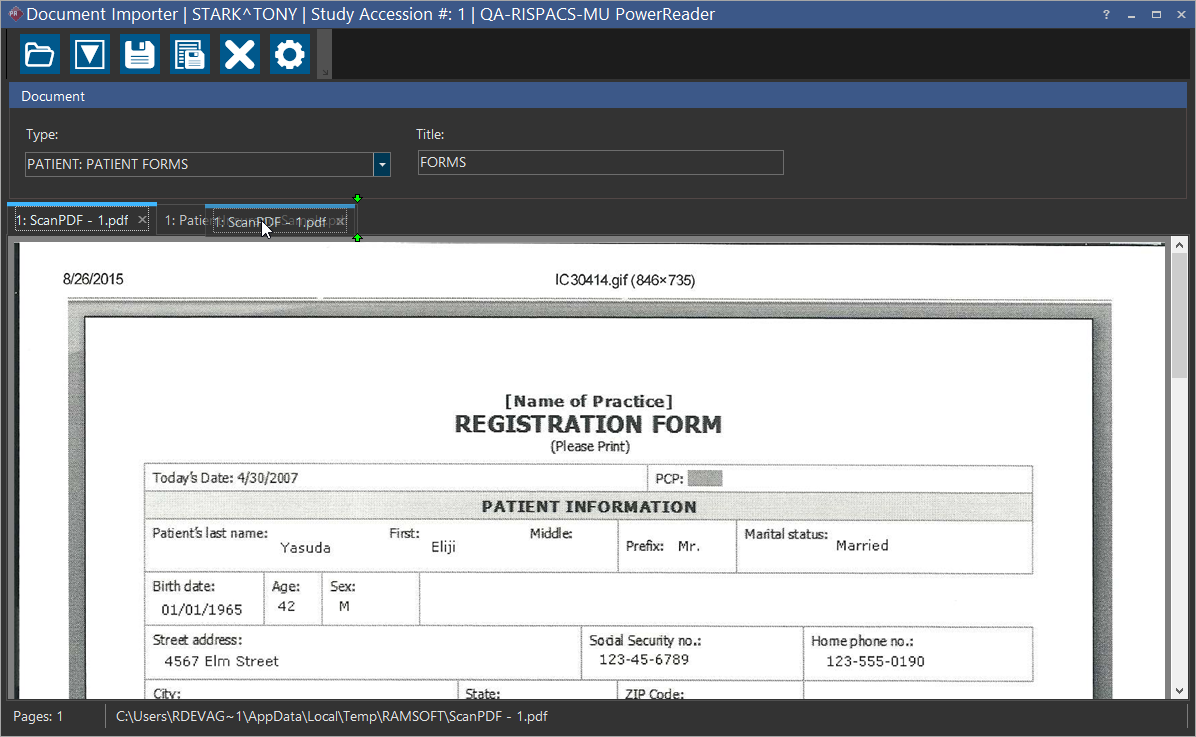Click the save-all documents toolbar icon
This screenshot has height=737, width=1196.
(x=189, y=54)
